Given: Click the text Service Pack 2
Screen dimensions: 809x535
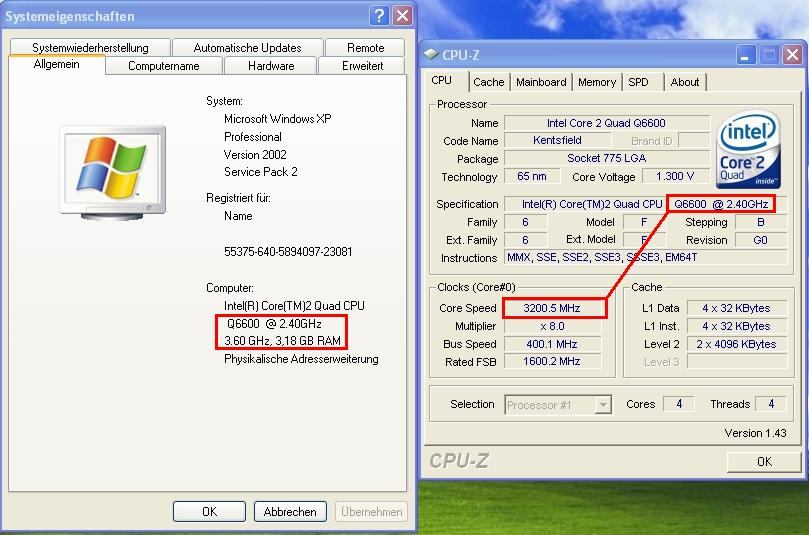Looking at the screenshot, I should pyautogui.click(x=261, y=172).
